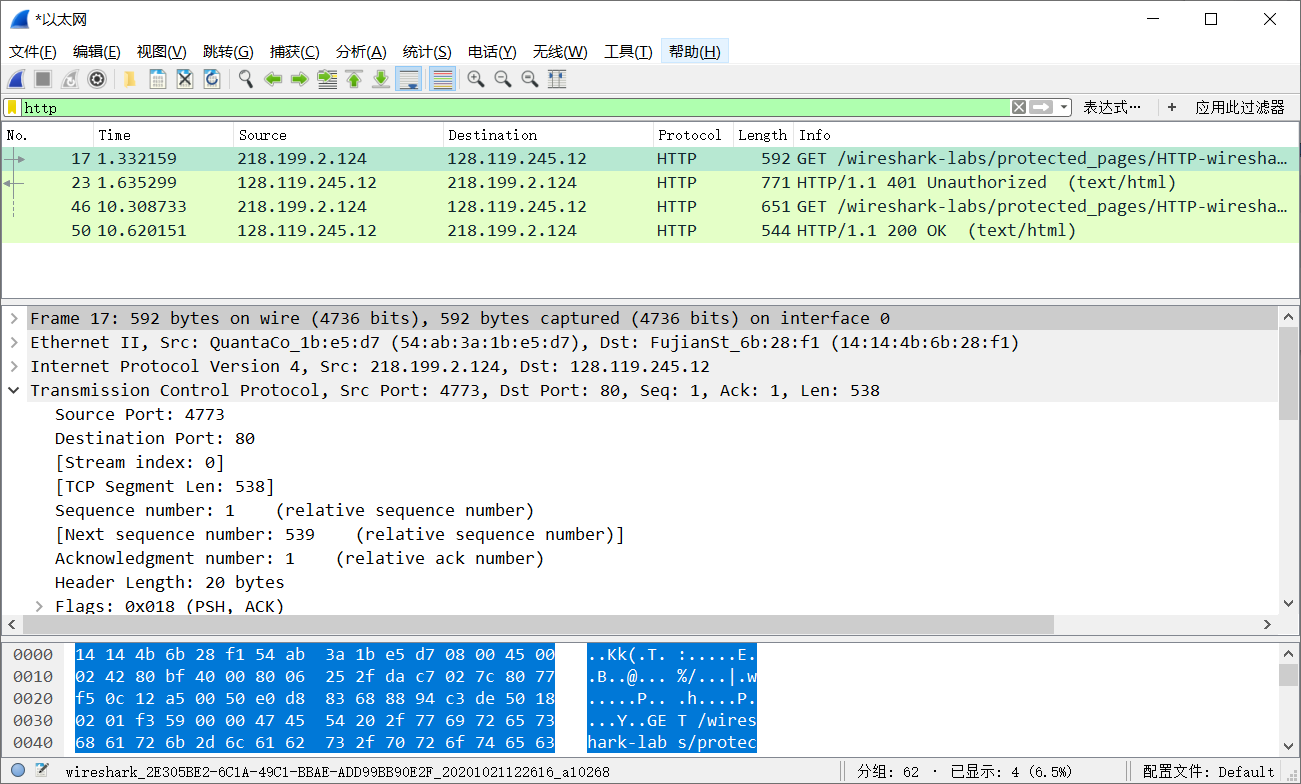Image resolution: width=1301 pixels, height=784 pixels.
Task: Collapse Transmission Control Protocol section
Action: click(x=14, y=390)
